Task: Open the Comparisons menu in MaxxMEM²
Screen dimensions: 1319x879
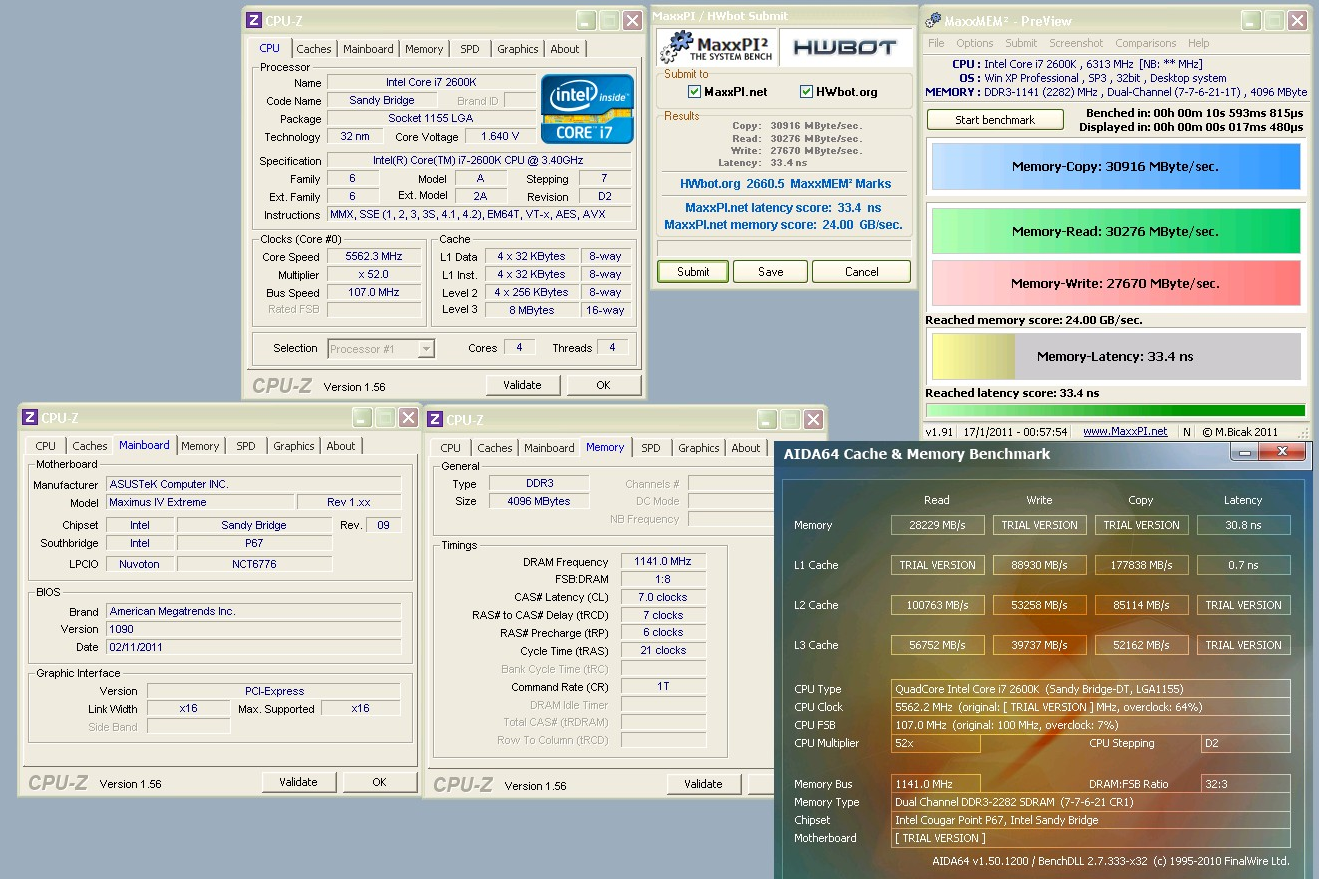Action: (1146, 43)
